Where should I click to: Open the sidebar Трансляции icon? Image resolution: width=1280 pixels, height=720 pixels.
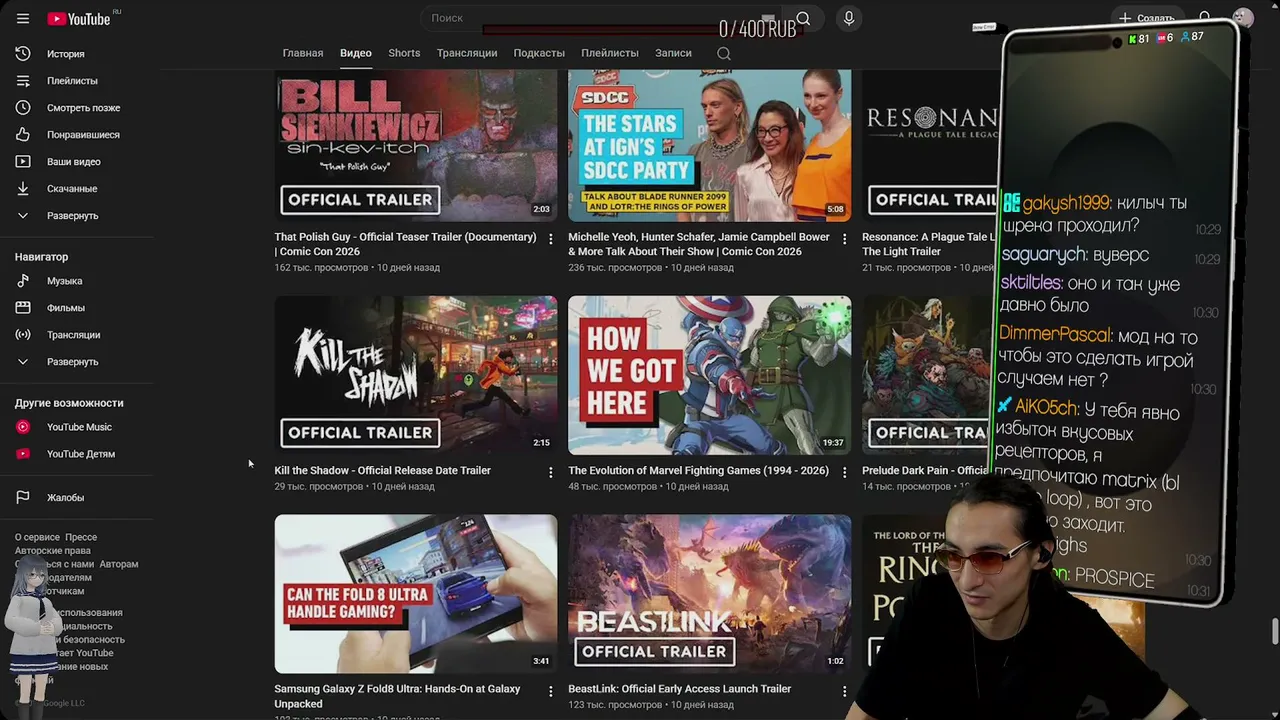pos(23,335)
